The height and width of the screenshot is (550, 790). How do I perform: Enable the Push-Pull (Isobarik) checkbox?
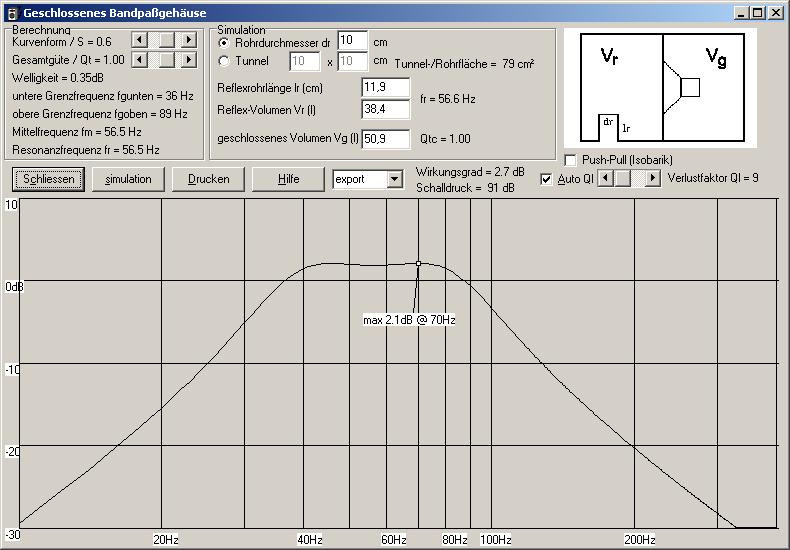[x=571, y=160]
